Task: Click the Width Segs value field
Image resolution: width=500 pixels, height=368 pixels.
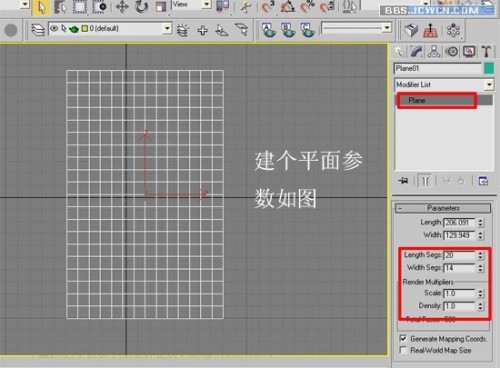Action: [x=459, y=268]
